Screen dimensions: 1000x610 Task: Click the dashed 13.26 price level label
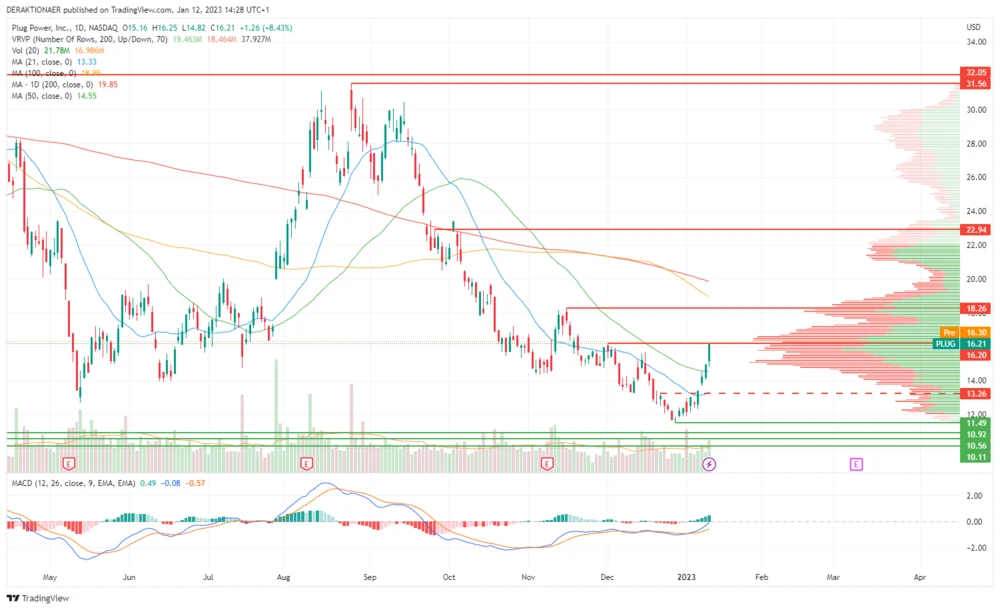point(975,394)
